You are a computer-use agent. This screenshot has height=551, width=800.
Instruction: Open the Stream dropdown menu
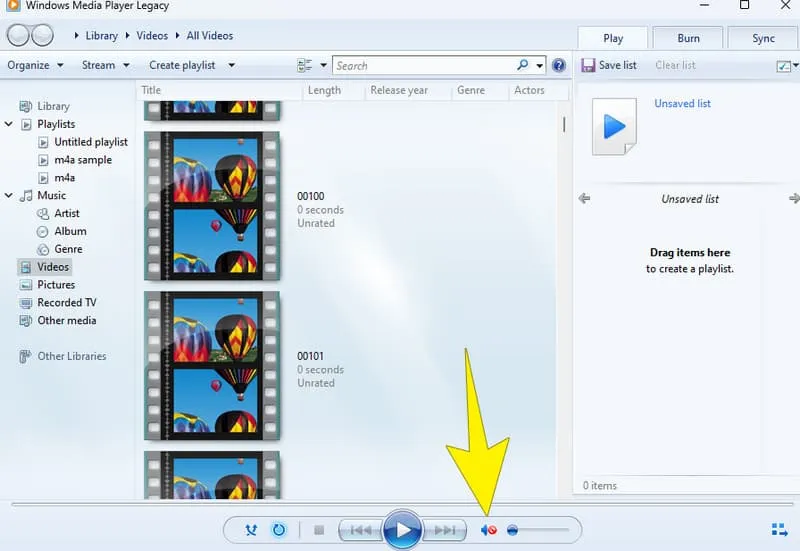(105, 66)
